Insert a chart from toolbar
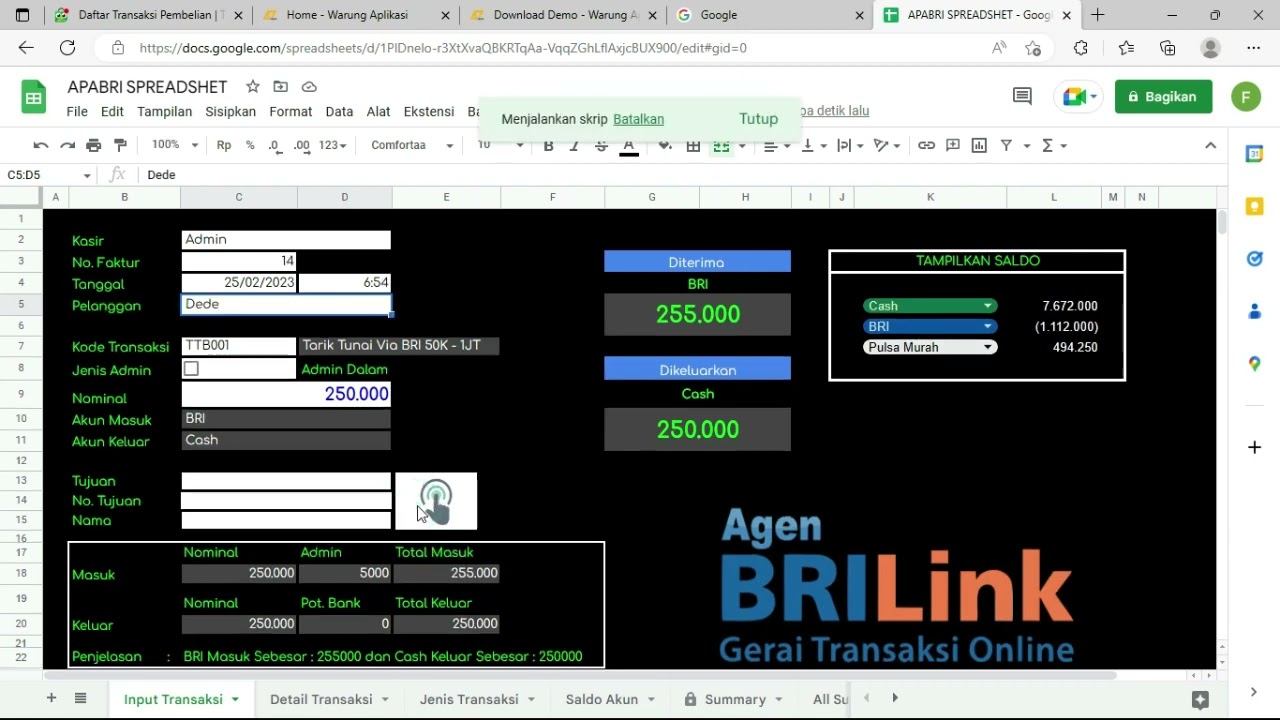Screen dimensions: 1280x720 pyautogui.click(x=979, y=146)
